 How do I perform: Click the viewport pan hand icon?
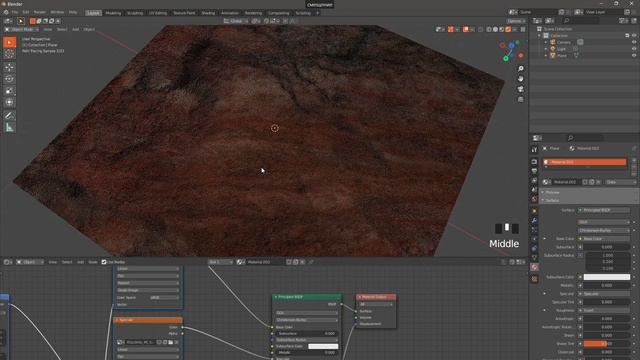(x=520, y=79)
